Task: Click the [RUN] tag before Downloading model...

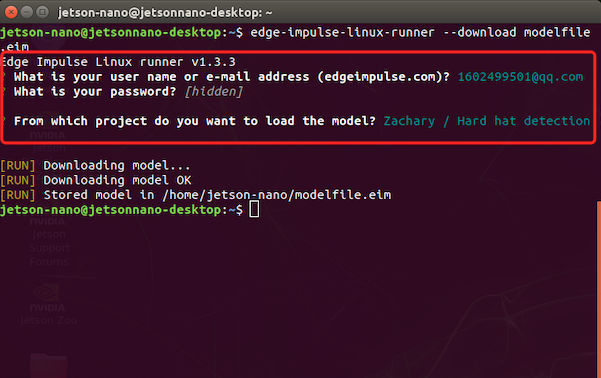Action: [x=18, y=166]
